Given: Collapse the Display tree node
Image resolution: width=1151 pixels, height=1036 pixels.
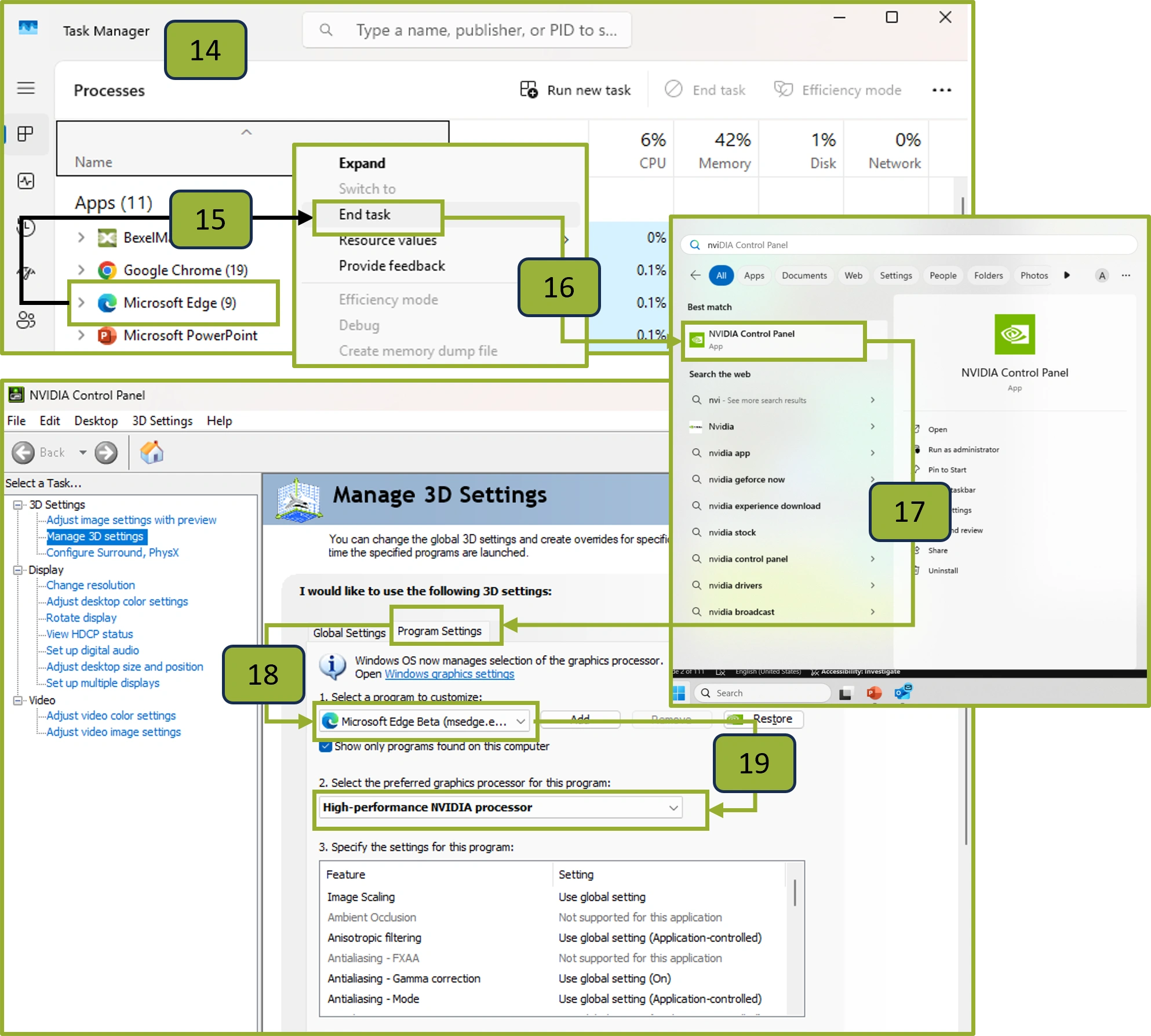Looking at the screenshot, I should 18,570.
